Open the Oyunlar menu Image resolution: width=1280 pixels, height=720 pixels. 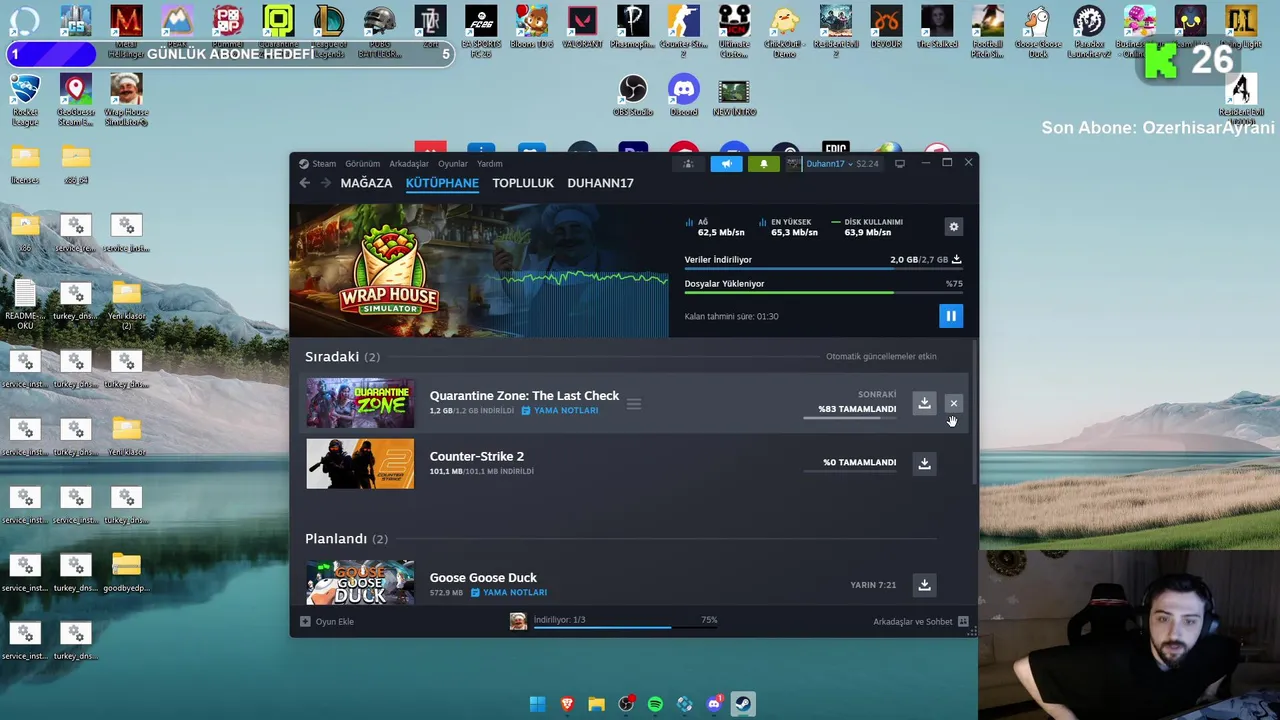pyautogui.click(x=453, y=164)
